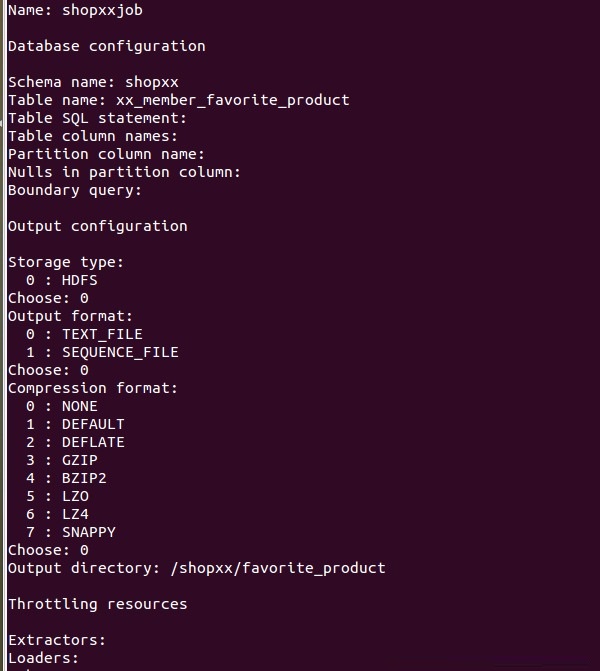Viewport: 600px width, 671px height.
Task: Click the GZIP compression option
Action: point(62,460)
